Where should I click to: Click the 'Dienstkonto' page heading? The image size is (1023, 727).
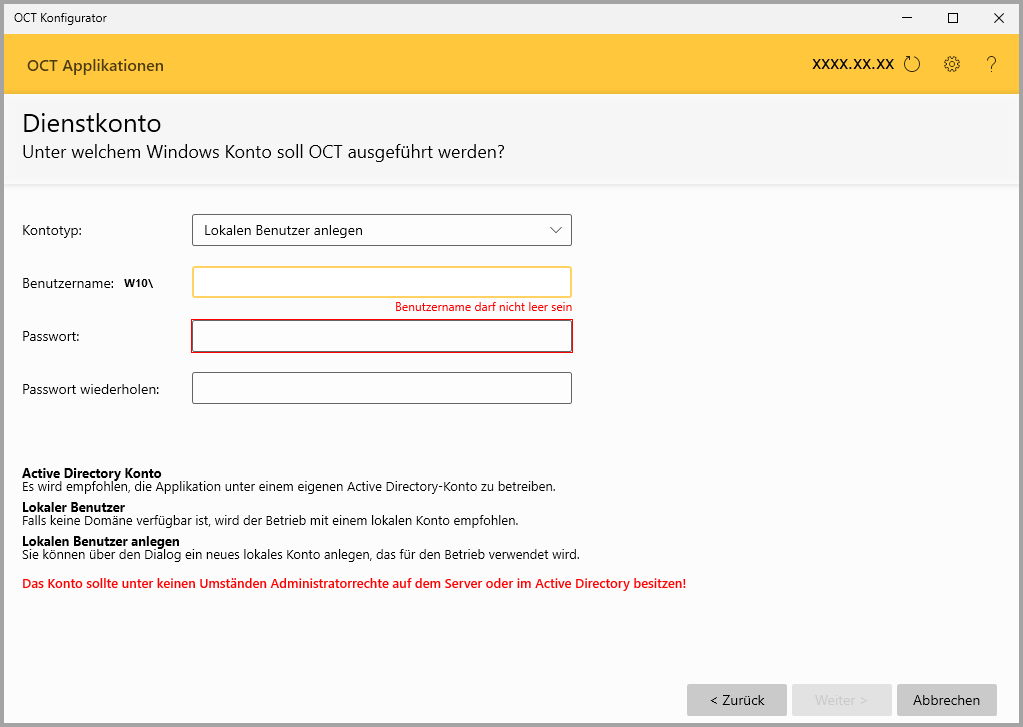pyautogui.click(x=91, y=124)
